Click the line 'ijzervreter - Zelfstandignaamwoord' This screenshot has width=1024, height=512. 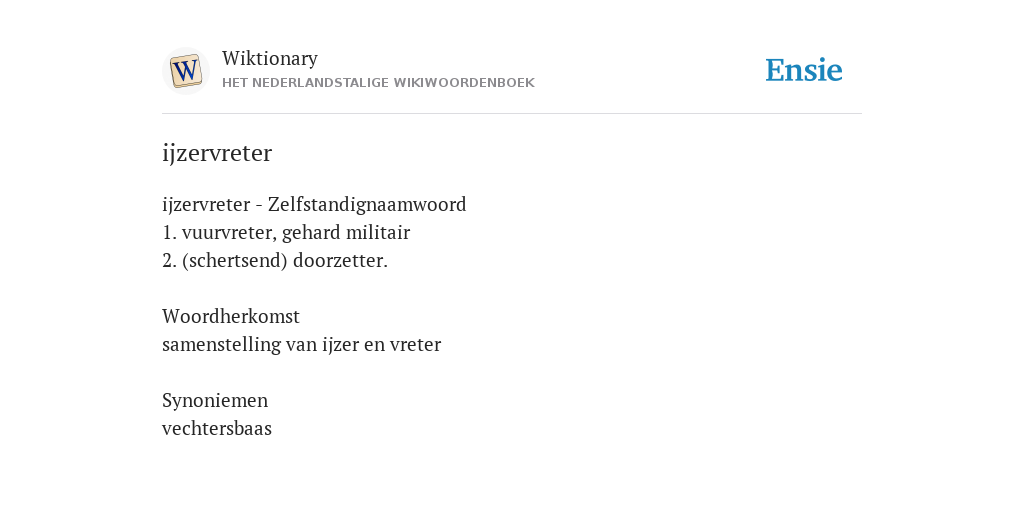[314, 204]
